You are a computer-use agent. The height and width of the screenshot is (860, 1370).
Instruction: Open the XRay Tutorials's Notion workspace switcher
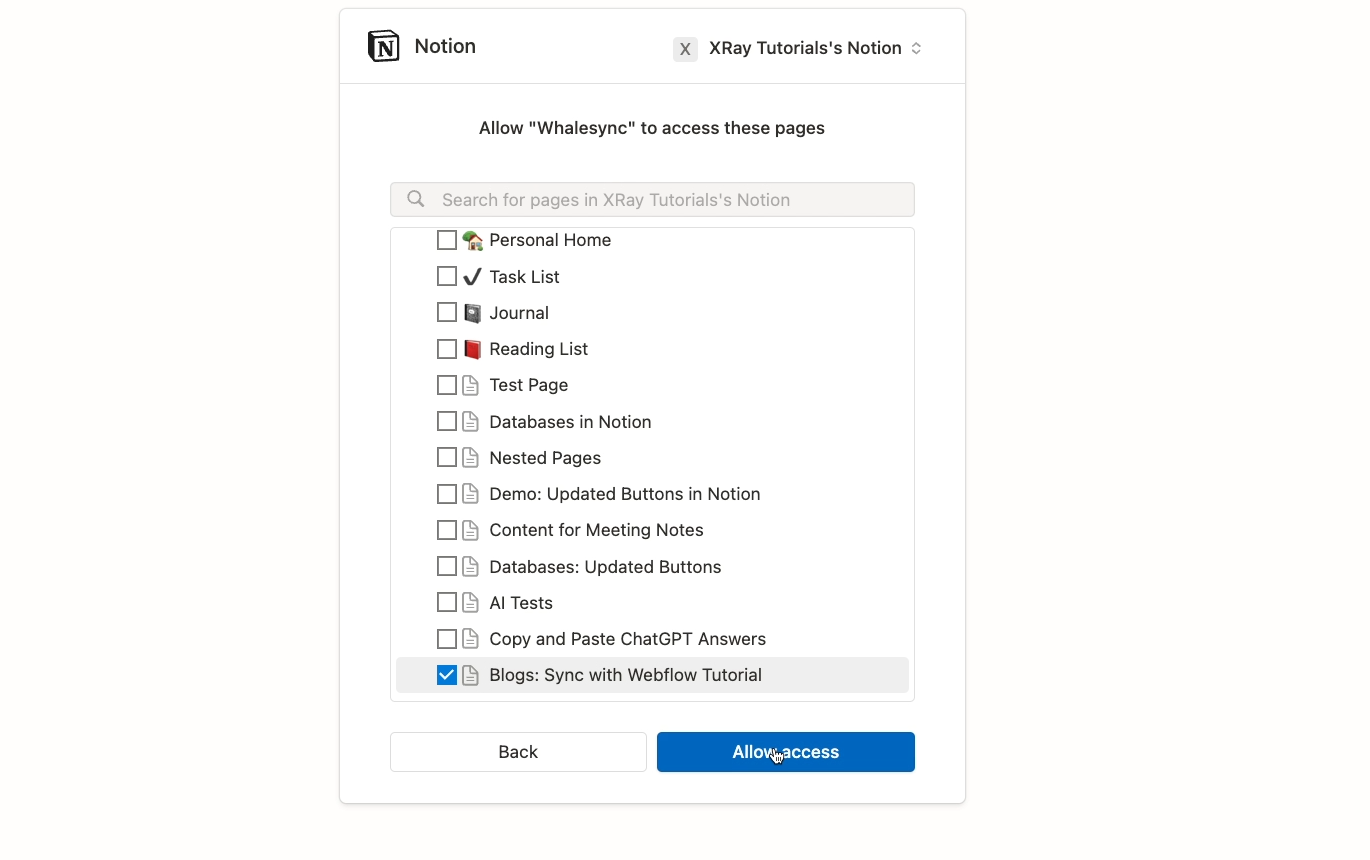click(798, 48)
